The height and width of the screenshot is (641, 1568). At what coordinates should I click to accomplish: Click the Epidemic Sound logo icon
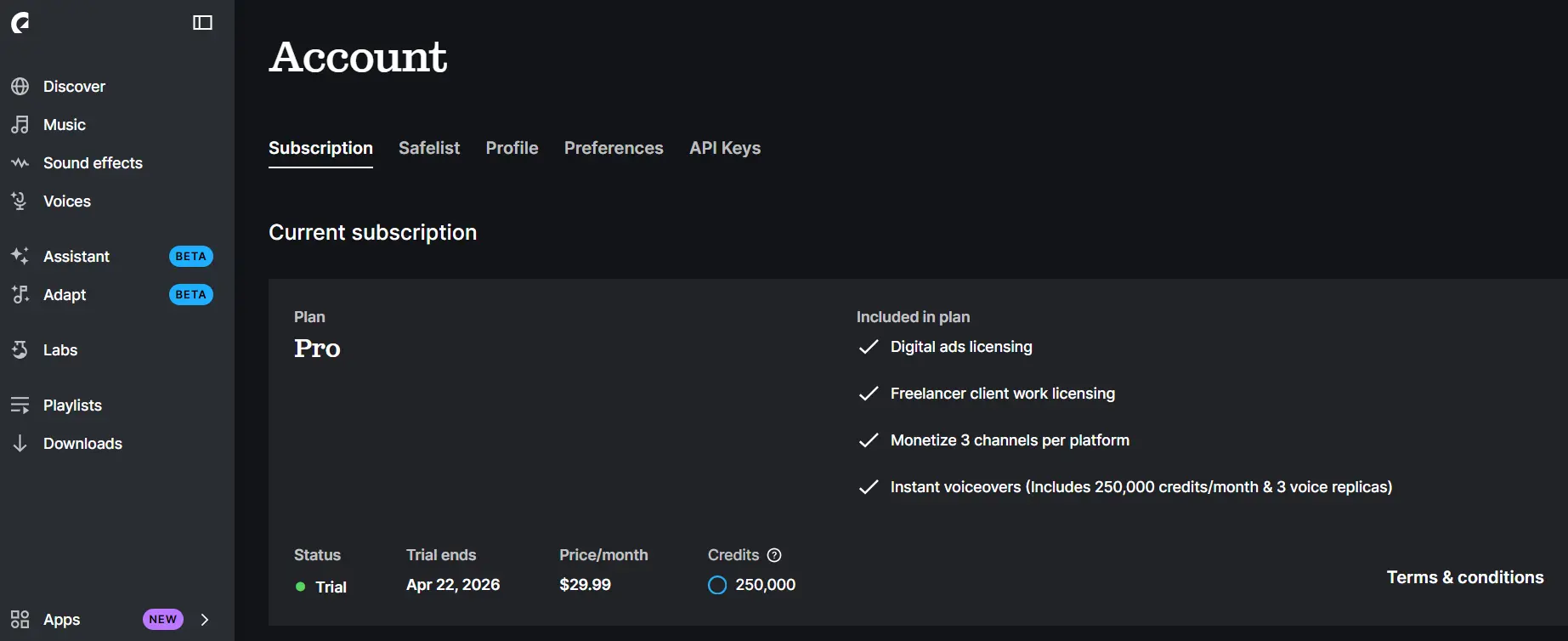(20, 23)
